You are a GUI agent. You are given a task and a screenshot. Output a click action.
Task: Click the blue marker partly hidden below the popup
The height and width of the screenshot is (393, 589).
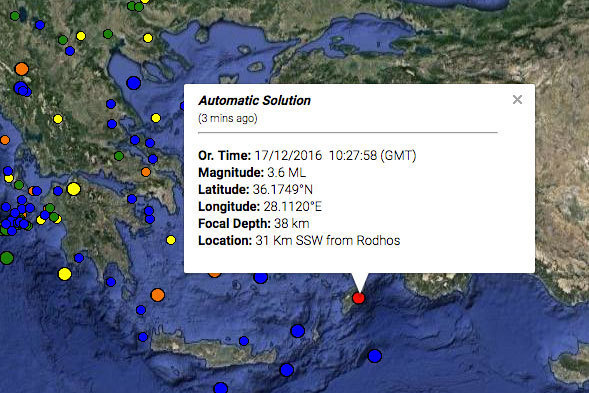tap(260, 278)
